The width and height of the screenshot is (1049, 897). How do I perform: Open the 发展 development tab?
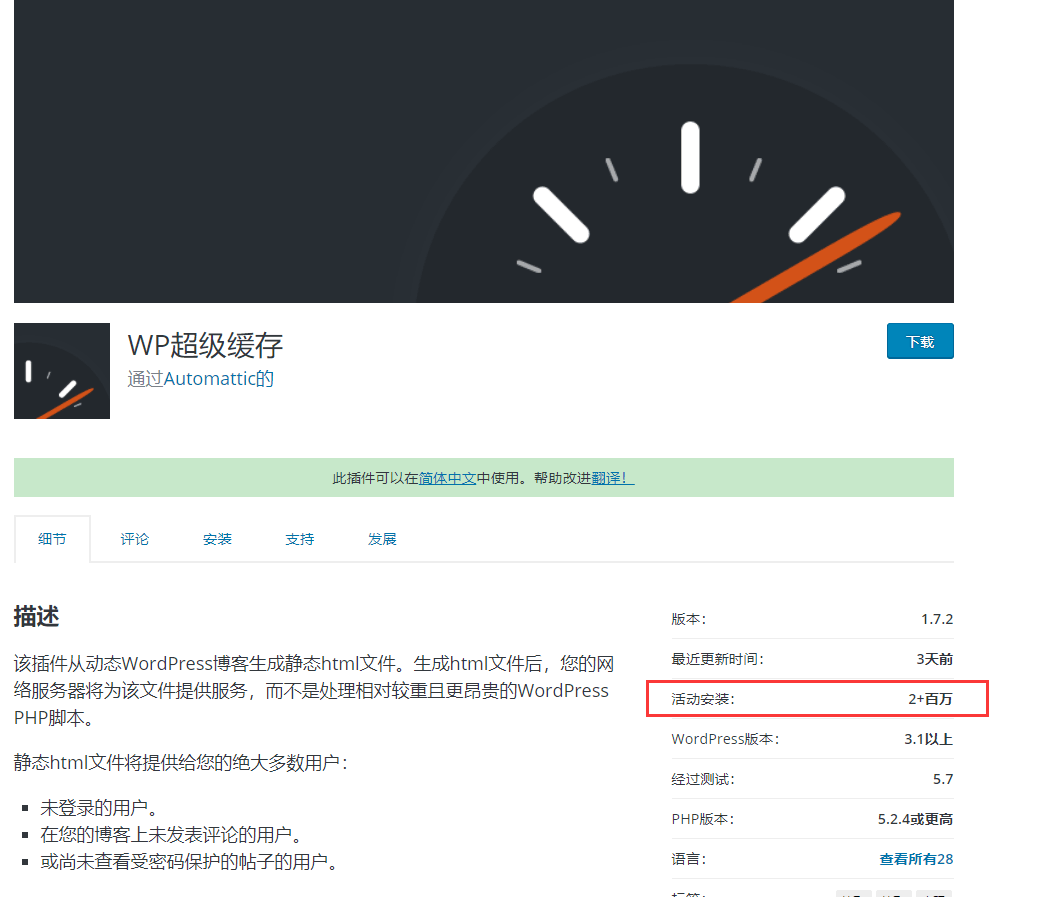[x=382, y=539]
